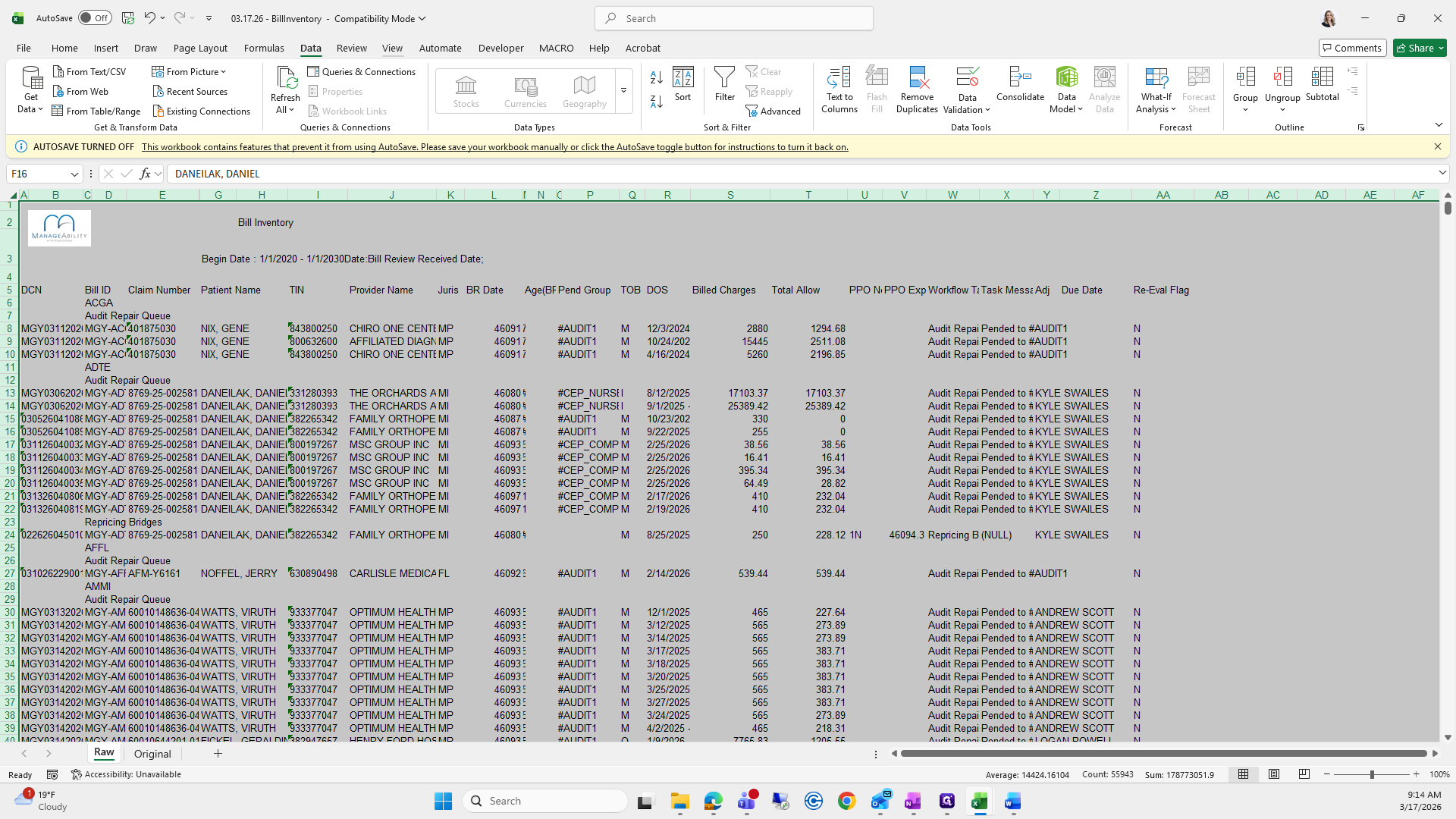The image size is (1456, 819).
Task: Click the zoom slider handle
Action: pos(1371,774)
